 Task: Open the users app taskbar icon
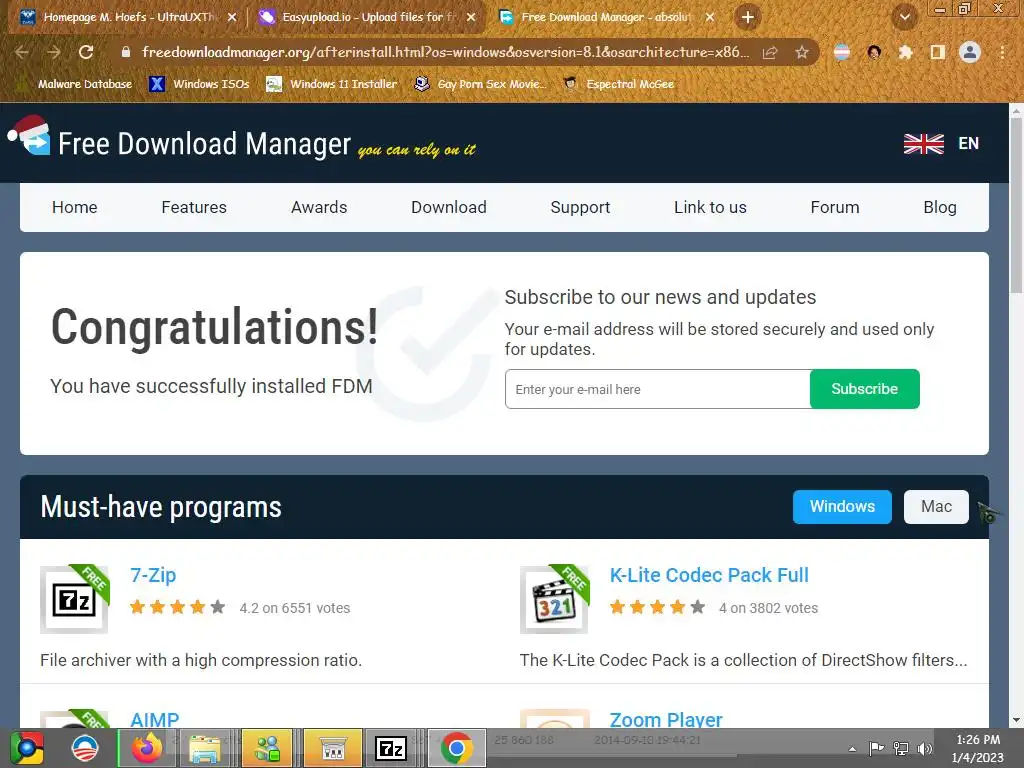tap(267, 748)
